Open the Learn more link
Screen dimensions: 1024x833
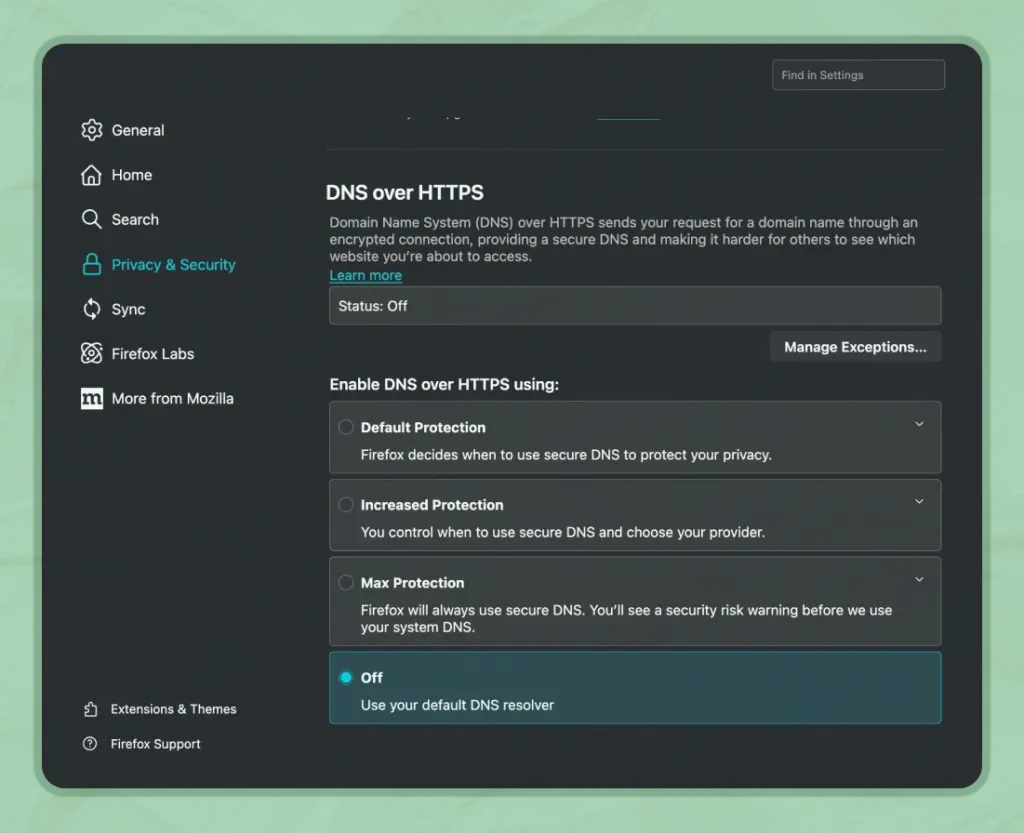tap(366, 275)
